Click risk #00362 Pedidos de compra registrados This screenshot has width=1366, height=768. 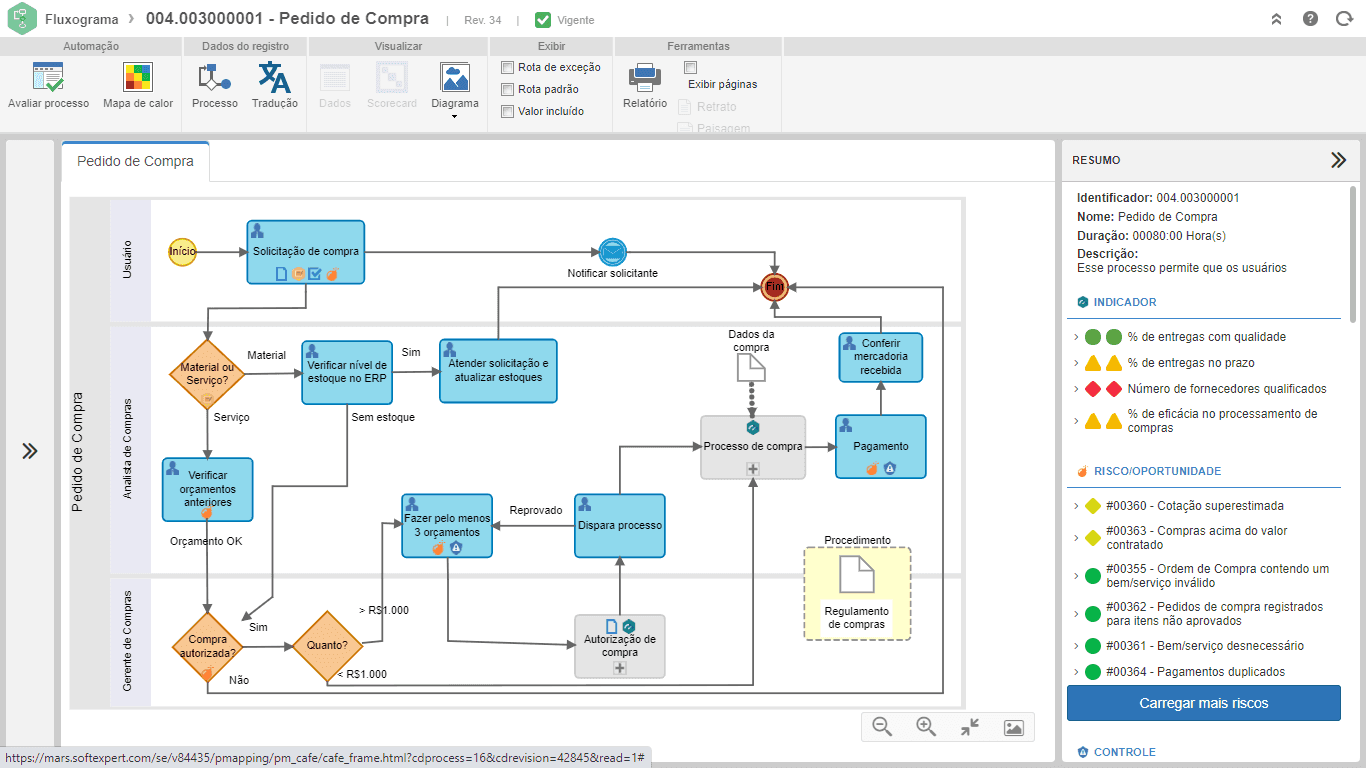pyautogui.click(x=1214, y=613)
